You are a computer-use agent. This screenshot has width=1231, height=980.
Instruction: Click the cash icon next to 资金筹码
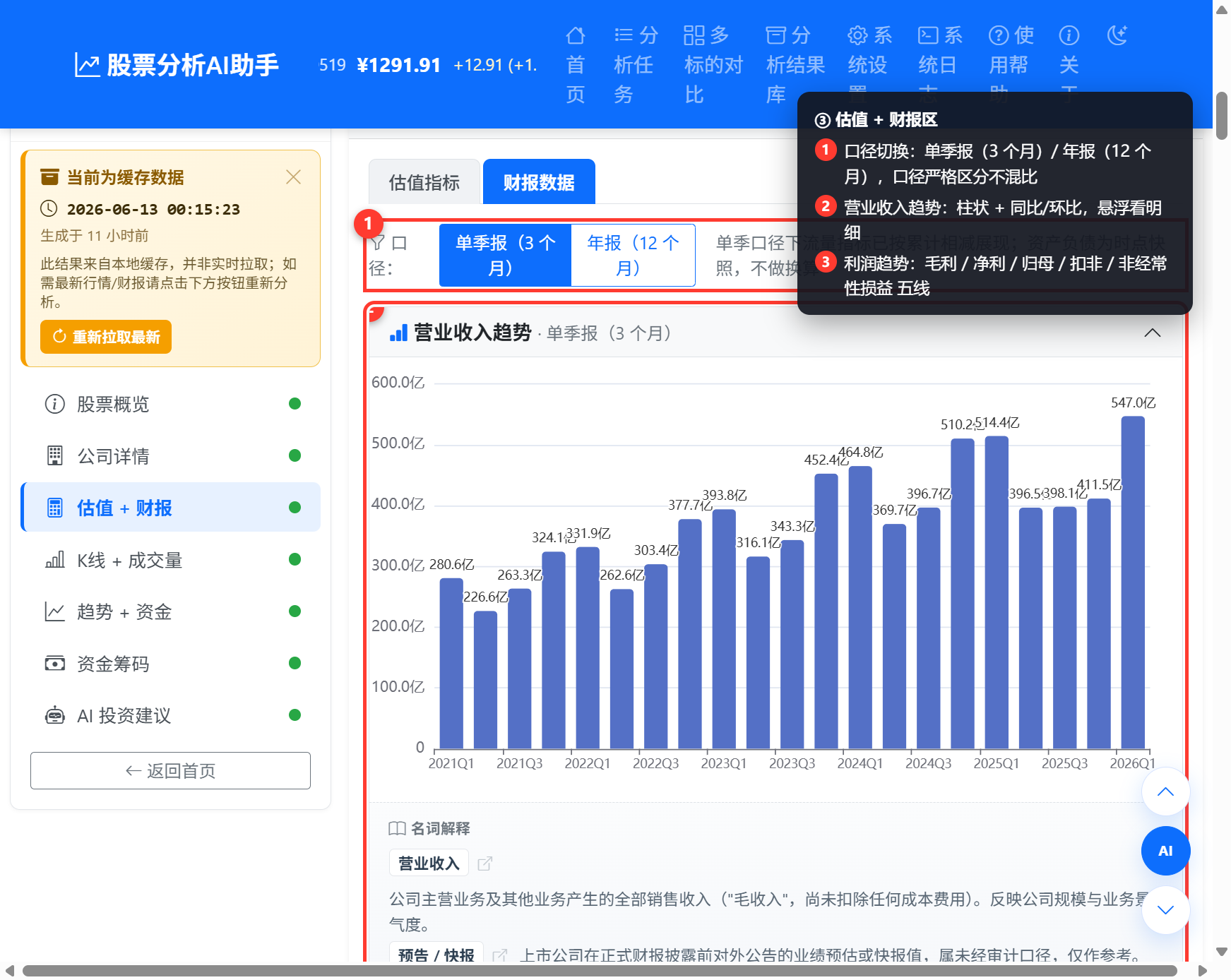(55, 664)
